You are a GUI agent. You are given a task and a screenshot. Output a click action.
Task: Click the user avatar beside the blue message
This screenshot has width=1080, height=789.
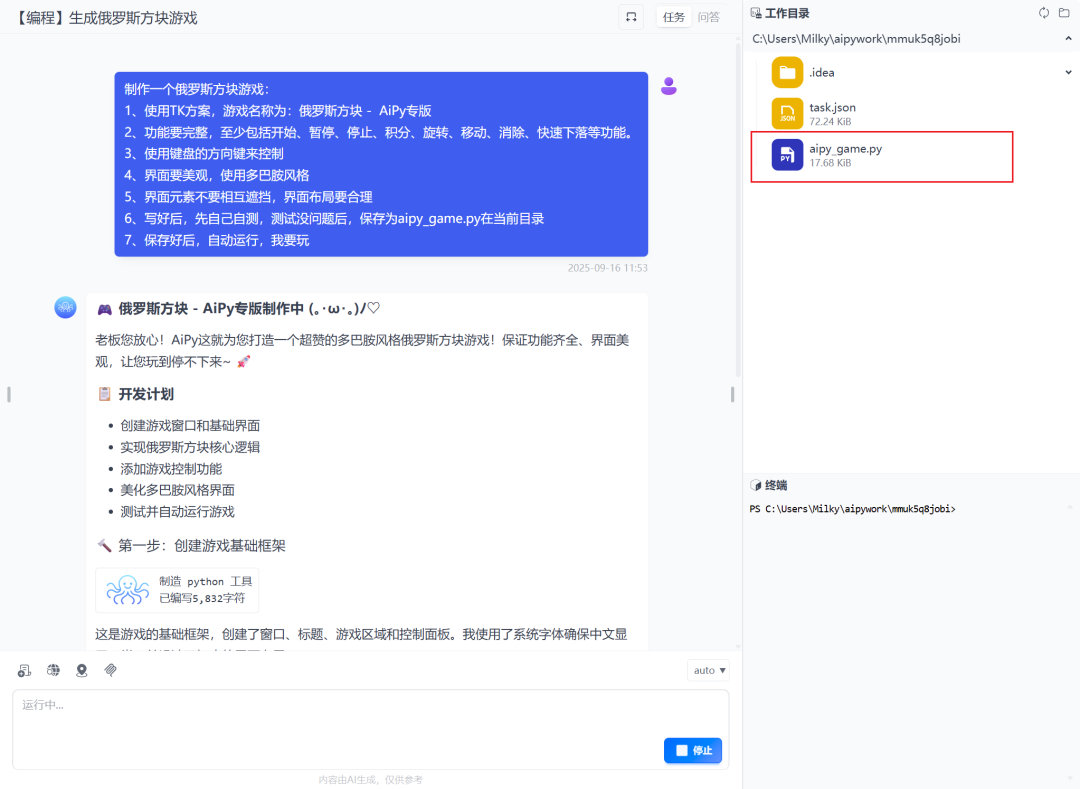(x=668, y=87)
